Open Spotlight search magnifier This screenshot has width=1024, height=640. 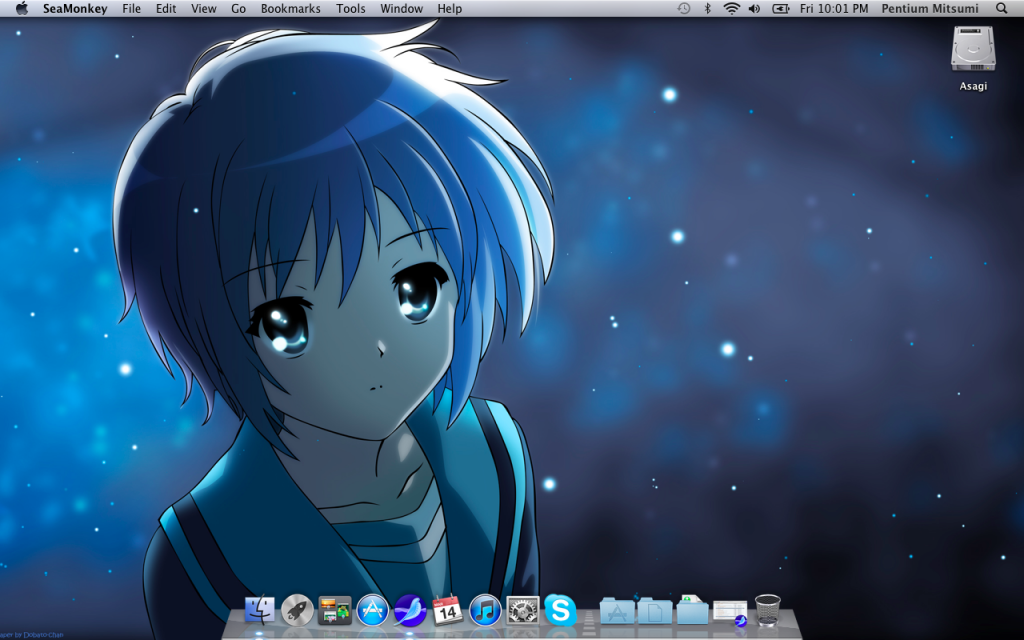coord(1001,8)
